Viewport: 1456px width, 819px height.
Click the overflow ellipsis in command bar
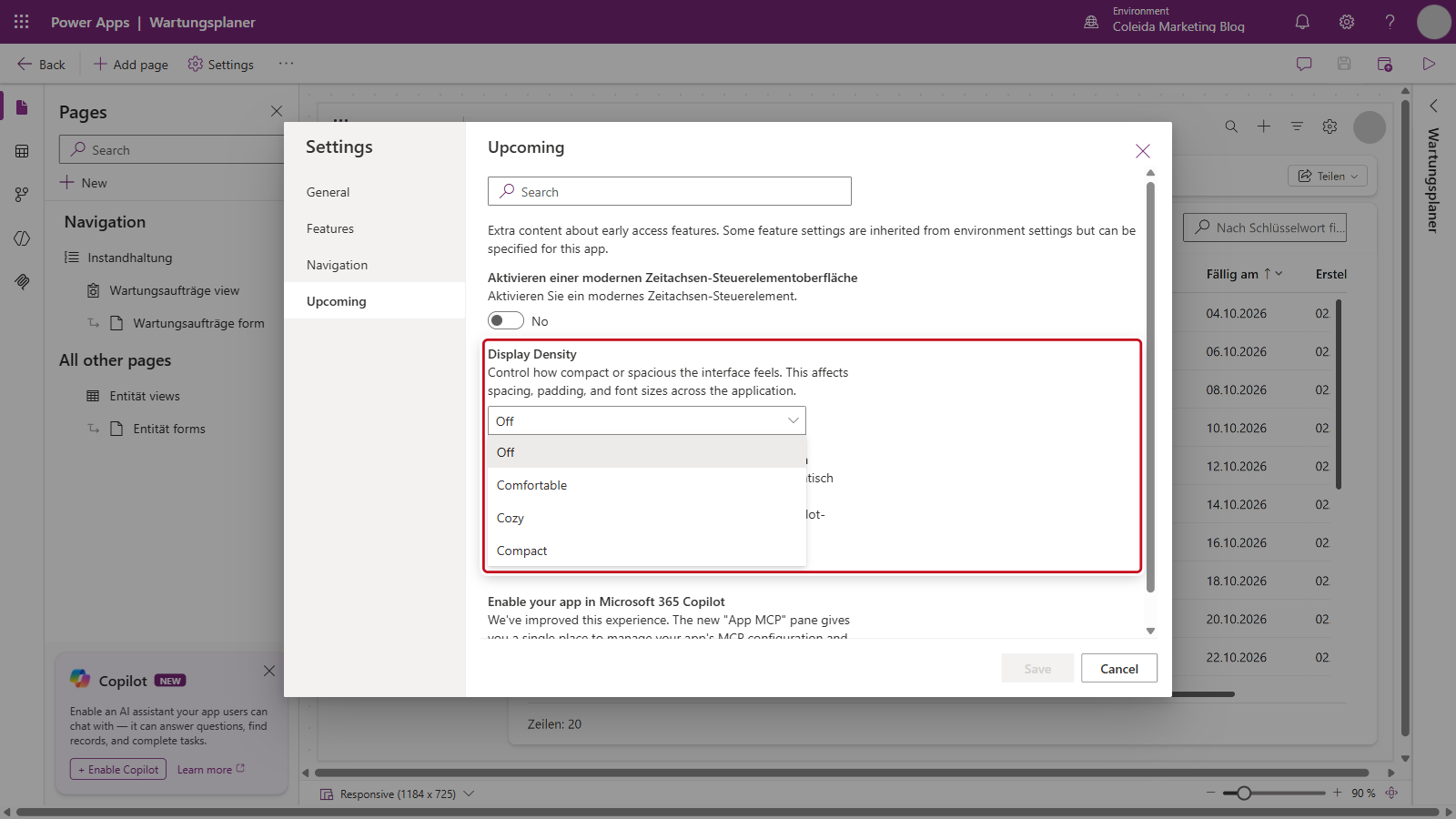(x=287, y=64)
